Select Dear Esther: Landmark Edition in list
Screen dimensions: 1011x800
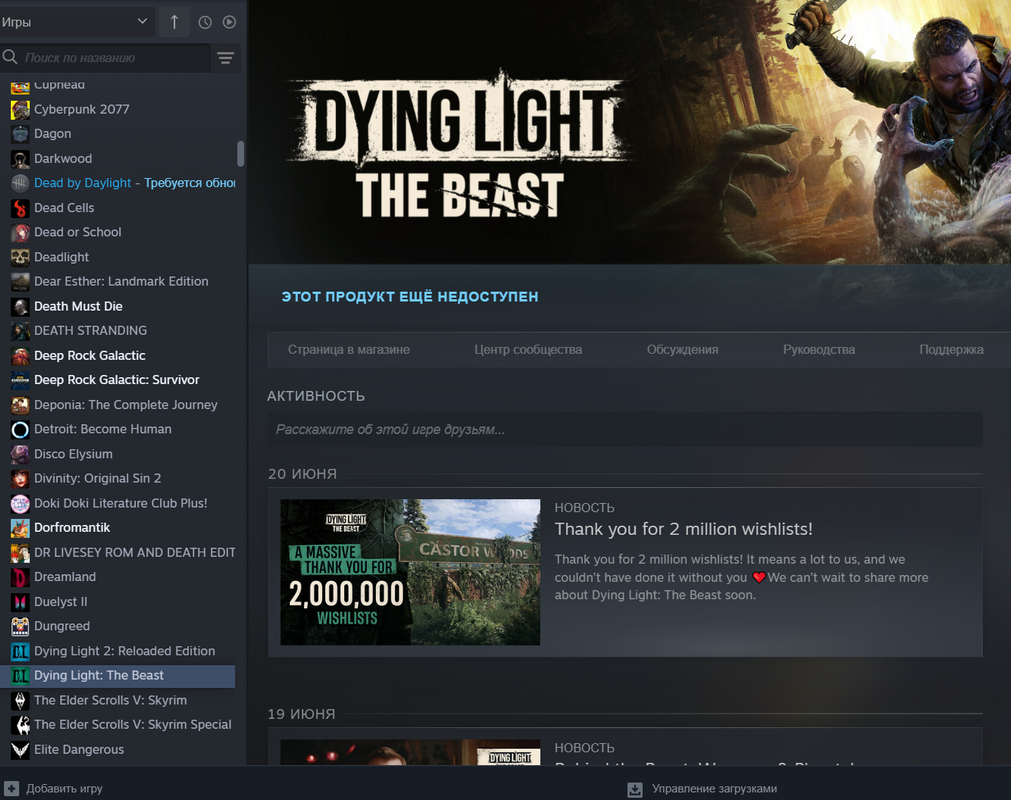pos(121,282)
